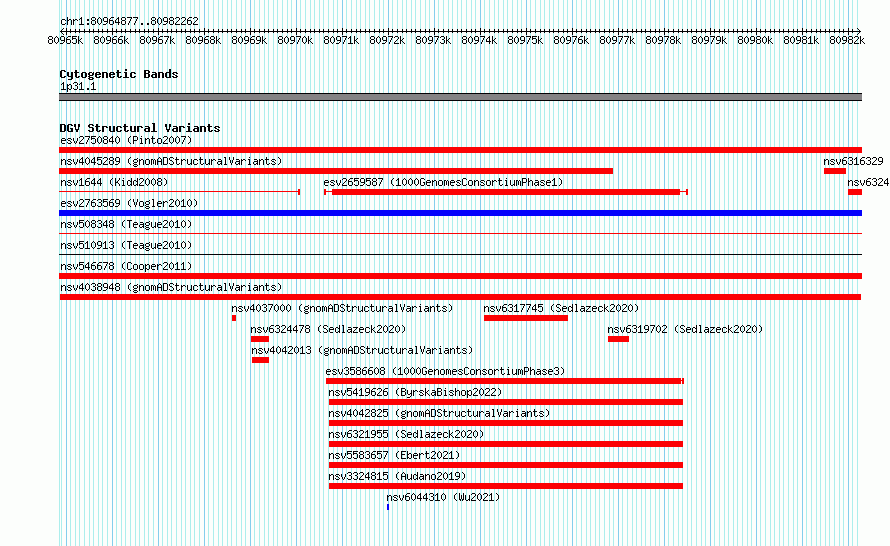Click the 80968k ruler position
This screenshot has width=890, height=546.
pyautogui.click(x=203, y=40)
